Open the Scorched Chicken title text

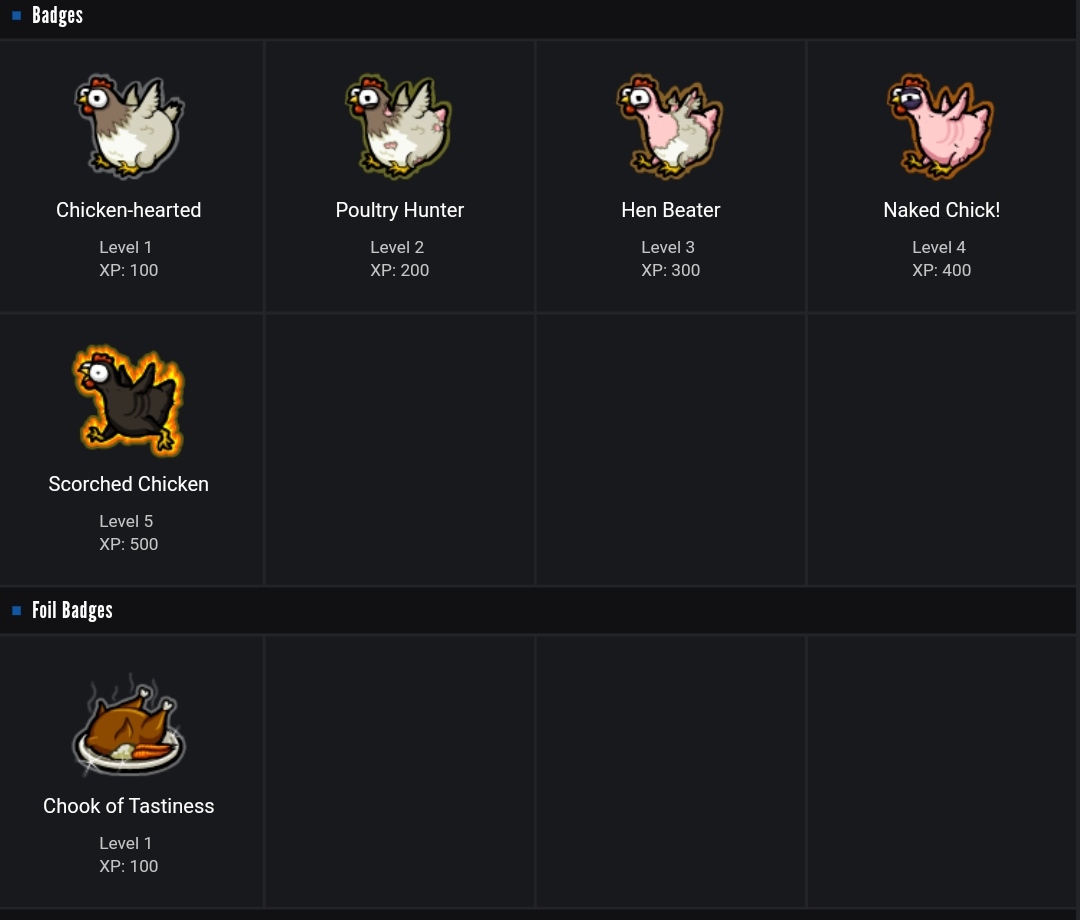129,484
